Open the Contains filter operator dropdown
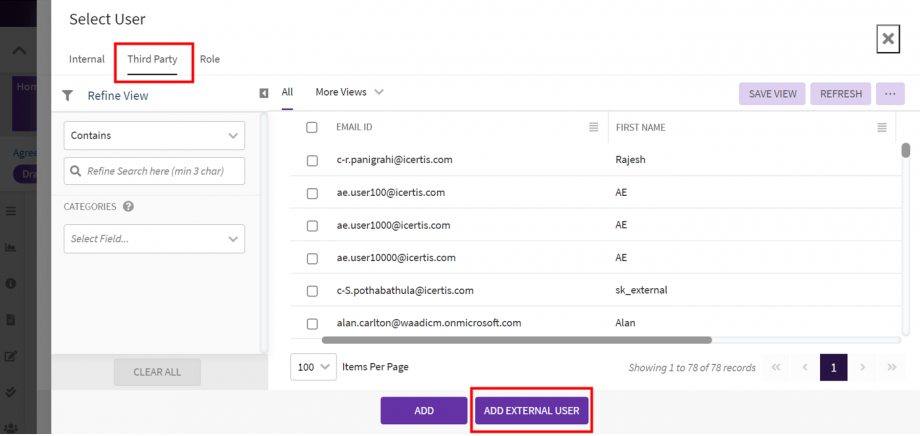Viewport: 920px width, 436px height. click(x=154, y=135)
